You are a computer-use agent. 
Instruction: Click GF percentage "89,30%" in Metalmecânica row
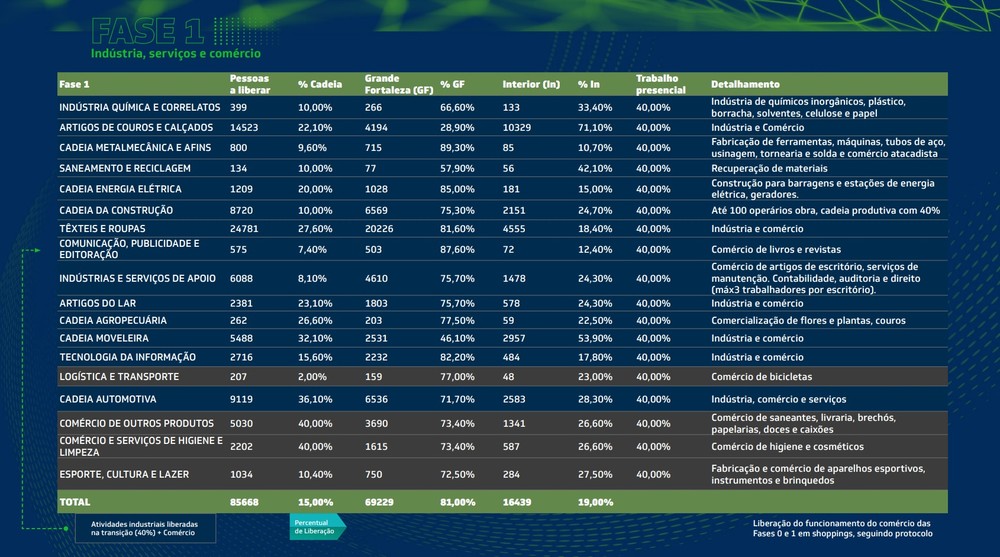coord(457,147)
